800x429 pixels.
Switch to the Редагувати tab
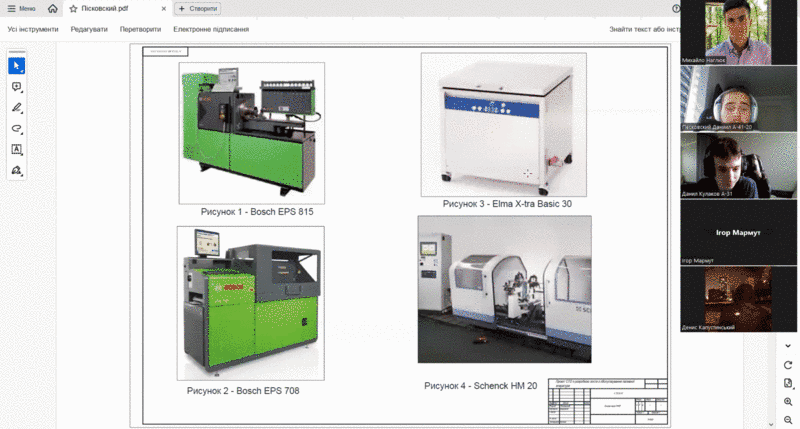click(x=91, y=29)
